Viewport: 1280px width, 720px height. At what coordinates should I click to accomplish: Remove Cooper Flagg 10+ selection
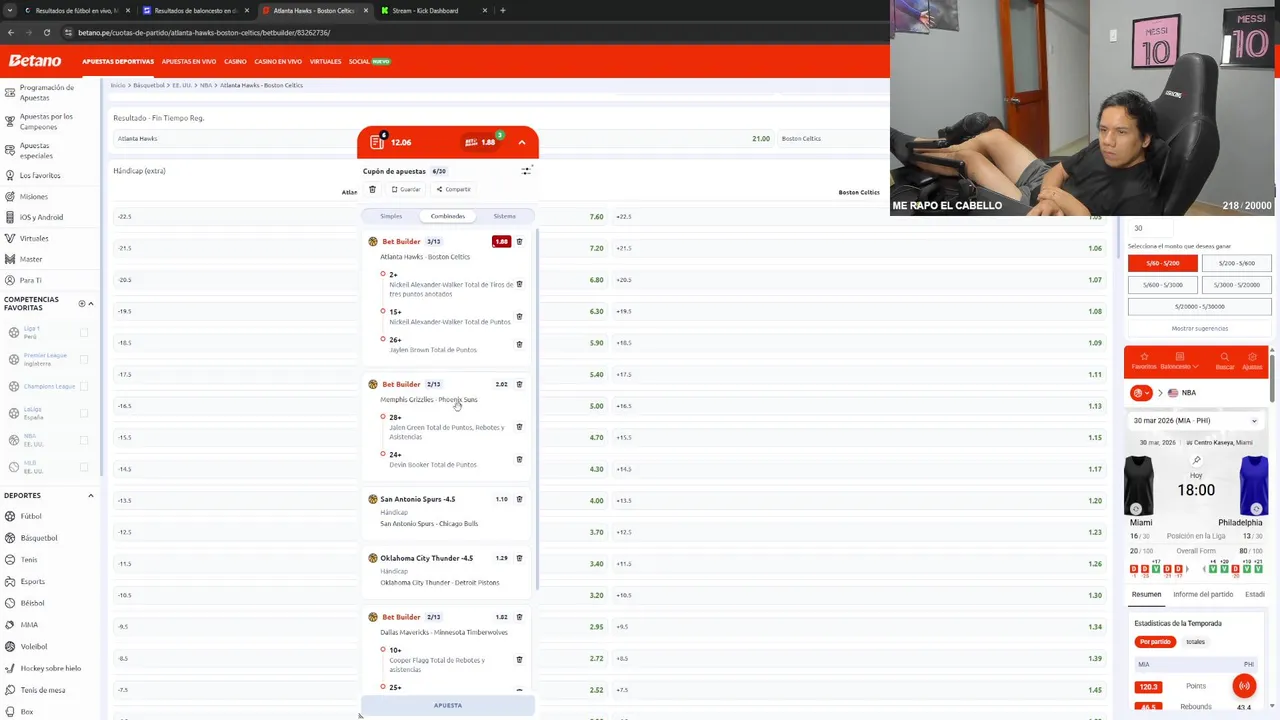point(519,659)
